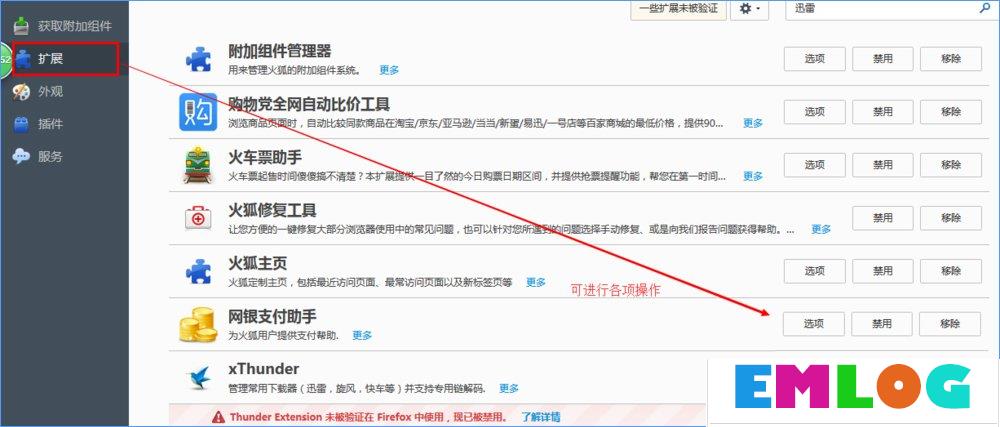The width and height of the screenshot is (1000, 427).
Task: Click the 网银支付助手 gold coins icon
Action: coord(198,324)
